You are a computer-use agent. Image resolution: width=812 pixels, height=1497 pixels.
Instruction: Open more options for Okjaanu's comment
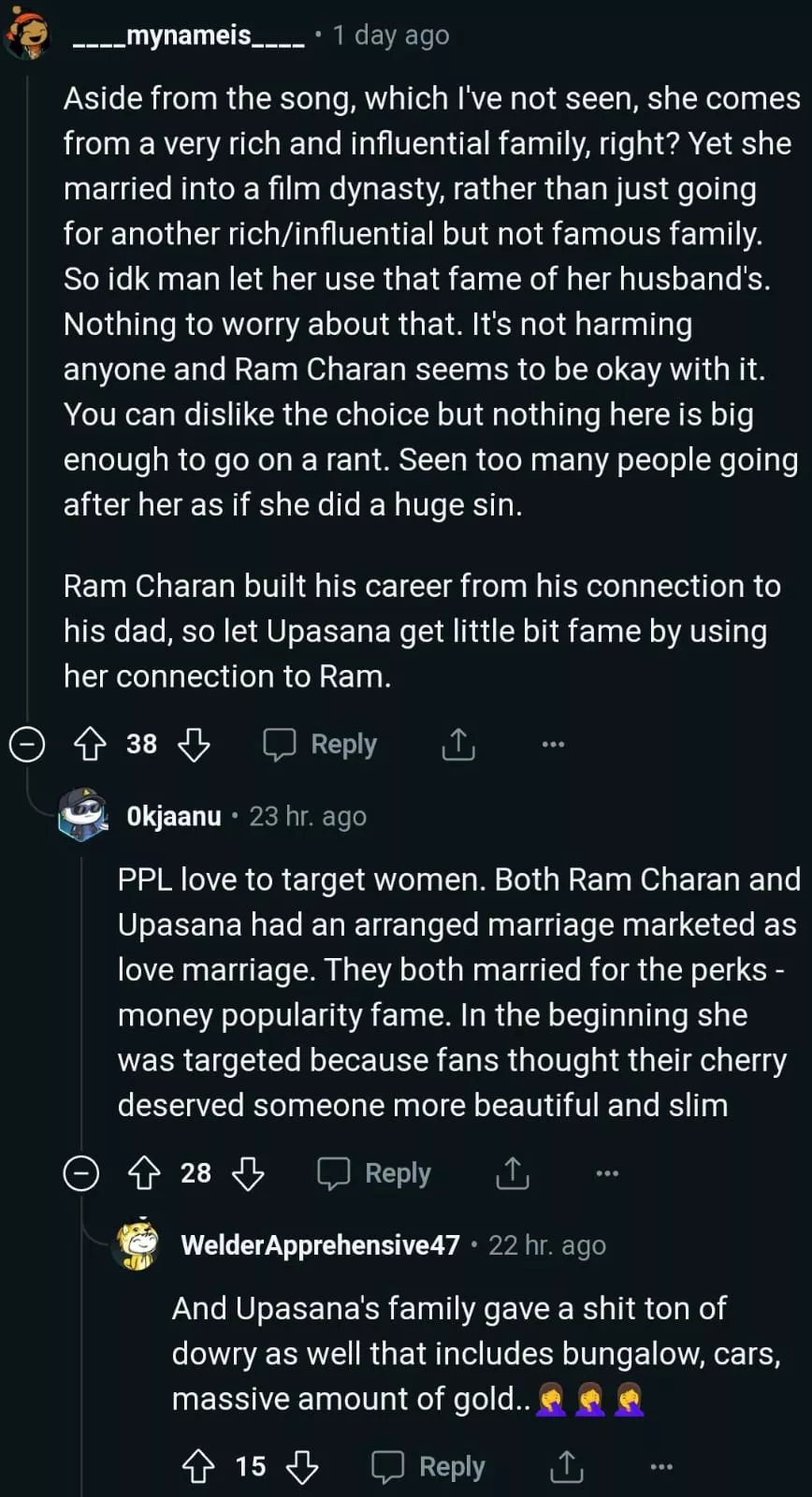(607, 1173)
